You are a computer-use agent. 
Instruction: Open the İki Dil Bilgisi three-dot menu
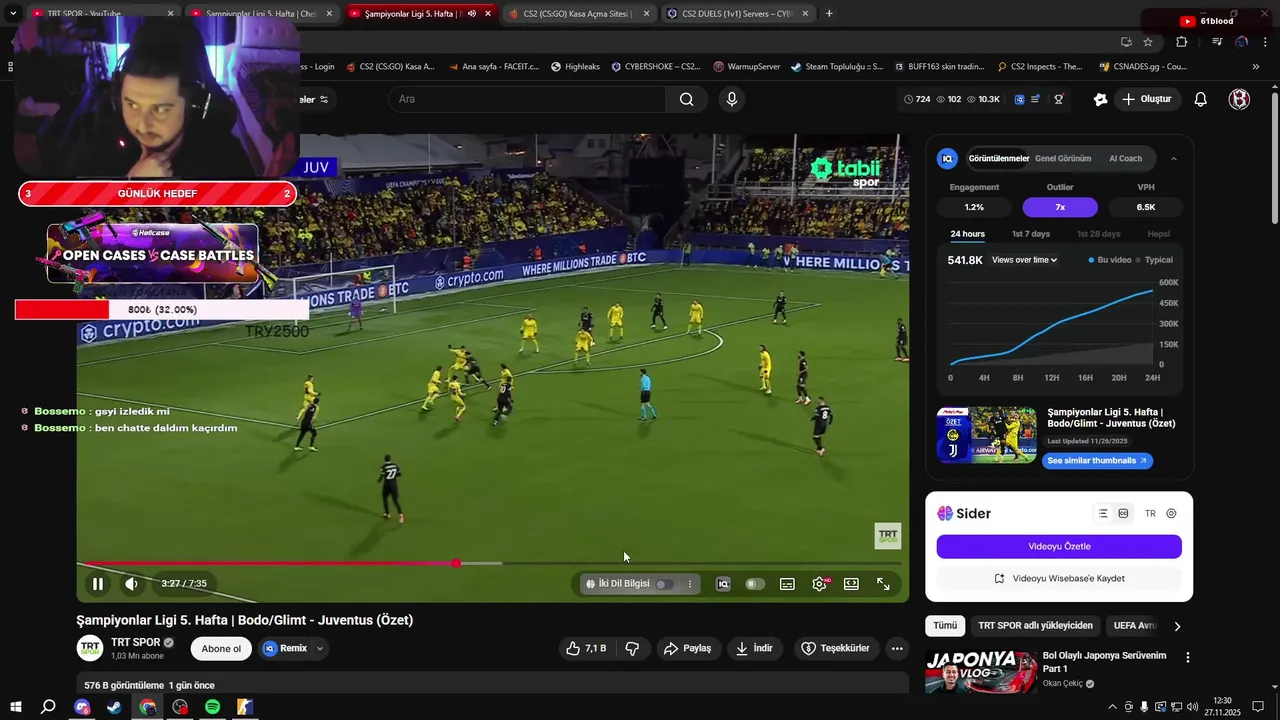point(689,584)
